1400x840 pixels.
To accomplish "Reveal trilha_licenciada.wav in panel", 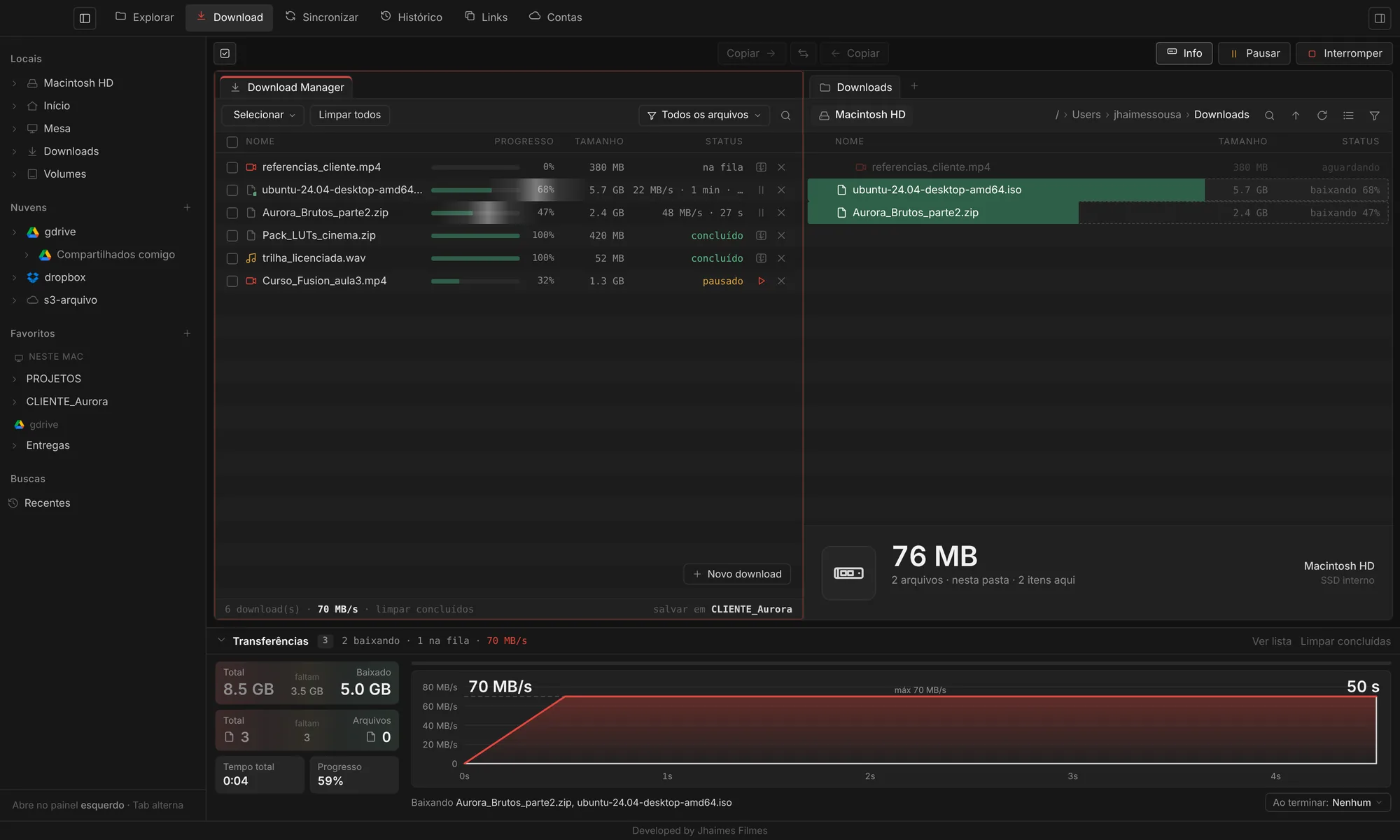I will click(761, 258).
